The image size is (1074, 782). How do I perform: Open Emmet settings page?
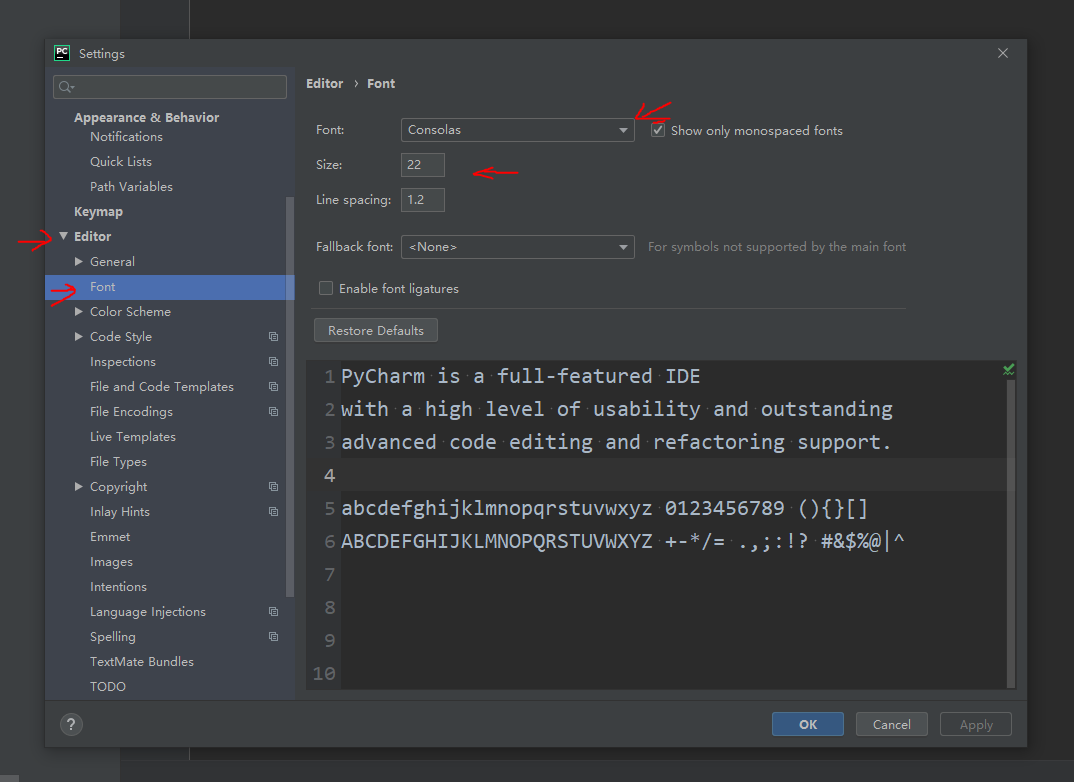point(110,537)
